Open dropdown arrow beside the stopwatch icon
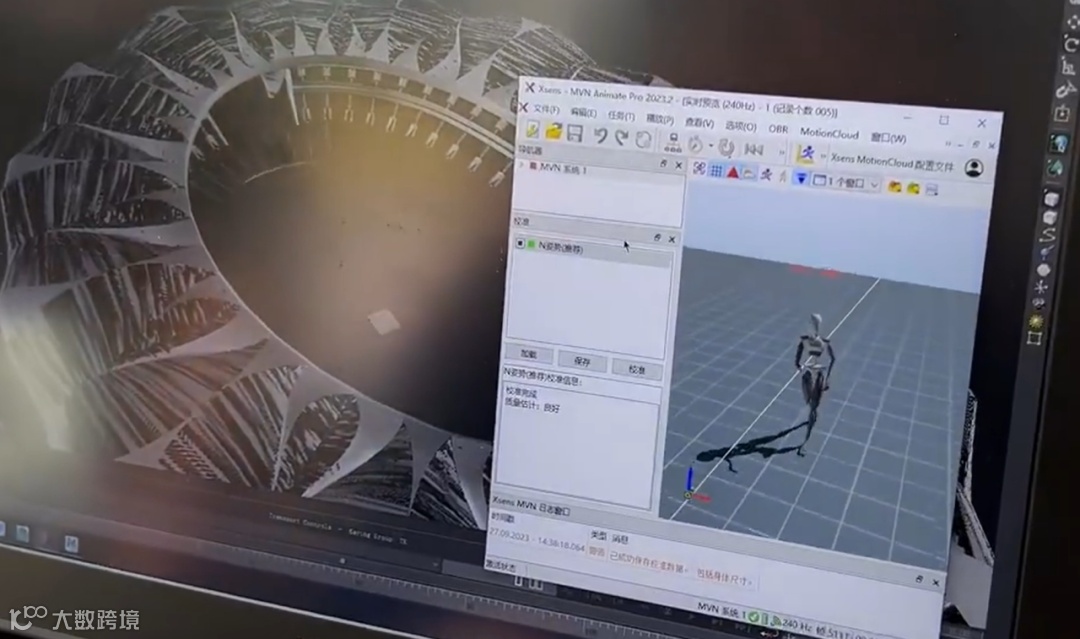The image size is (1080, 639). coord(711,146)
